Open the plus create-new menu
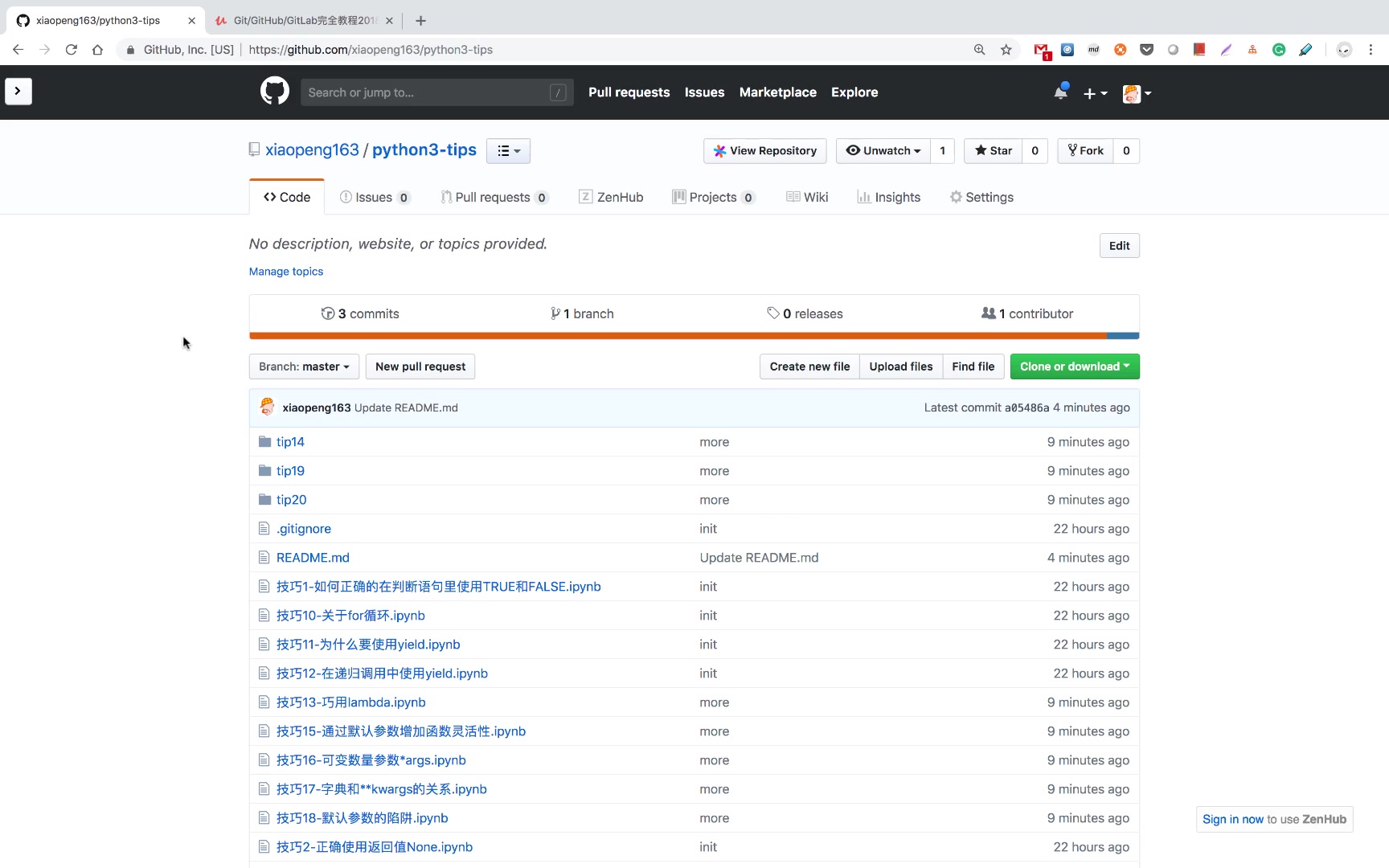The image size is (1389, 868). pyautogui.click(x=1095, y=93)
